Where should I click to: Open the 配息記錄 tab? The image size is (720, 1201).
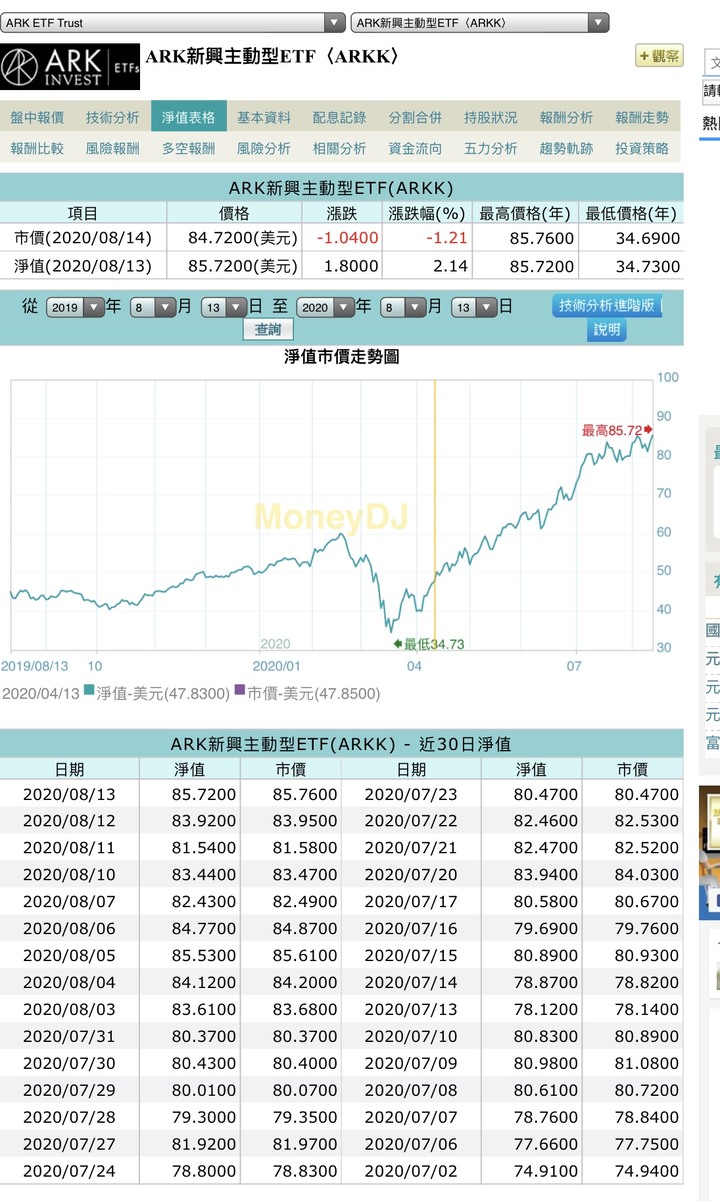coord(340,117)
